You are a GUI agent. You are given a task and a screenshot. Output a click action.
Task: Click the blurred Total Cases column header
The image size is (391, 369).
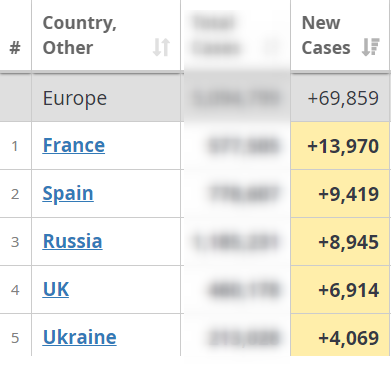[235, 35]
